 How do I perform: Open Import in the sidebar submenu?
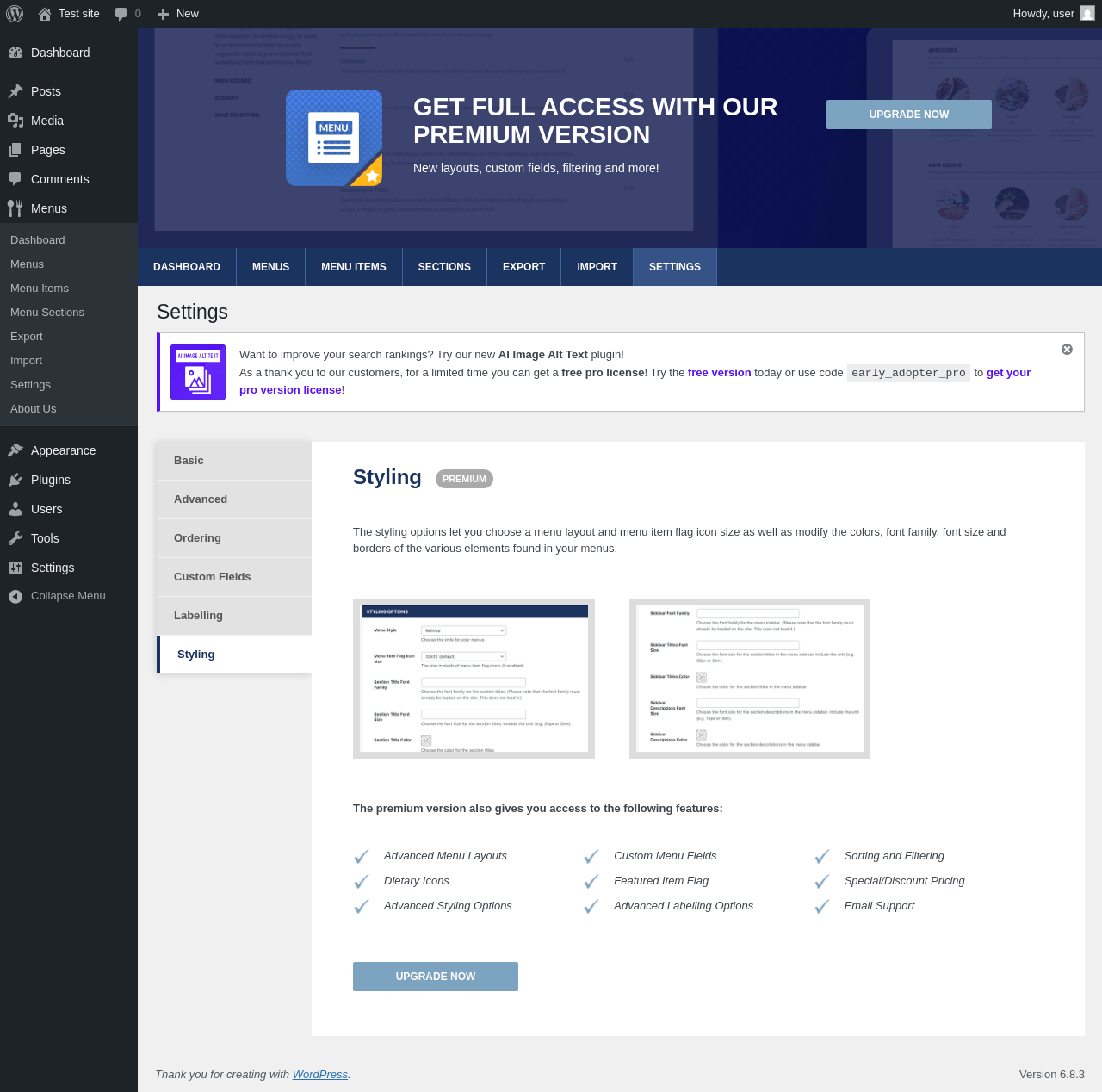(x=69, y=361)
